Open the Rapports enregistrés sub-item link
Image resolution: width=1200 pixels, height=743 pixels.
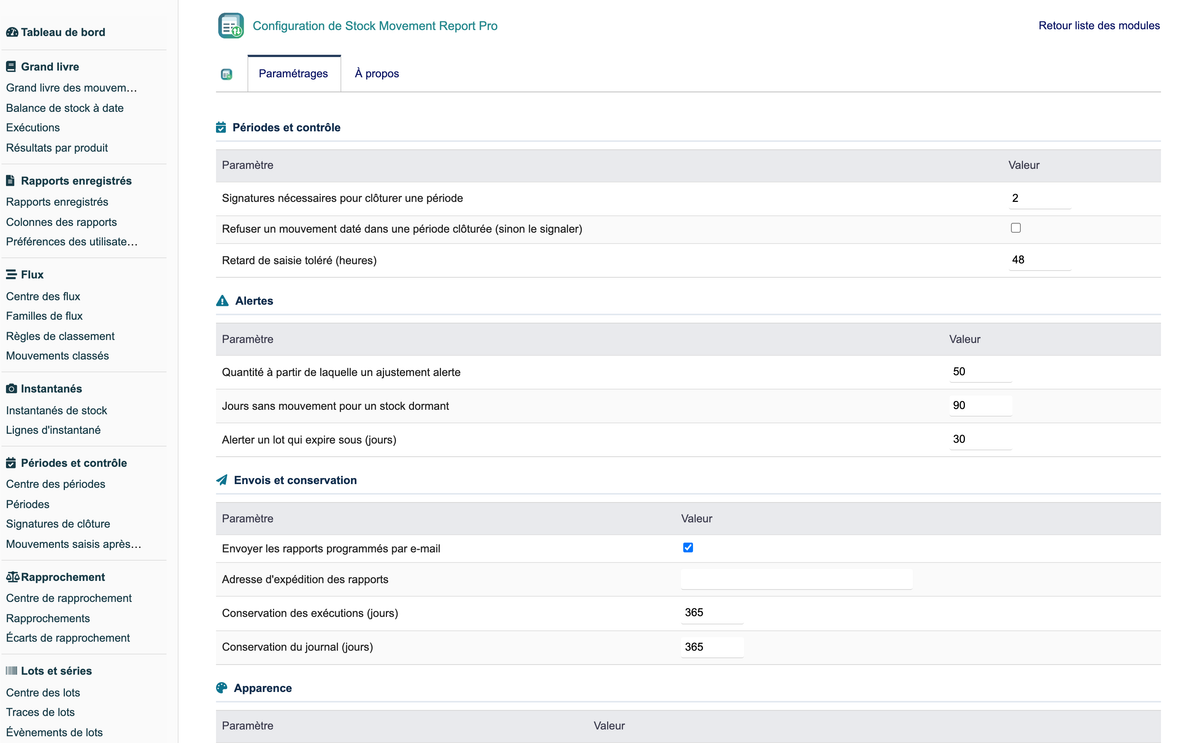57,202
